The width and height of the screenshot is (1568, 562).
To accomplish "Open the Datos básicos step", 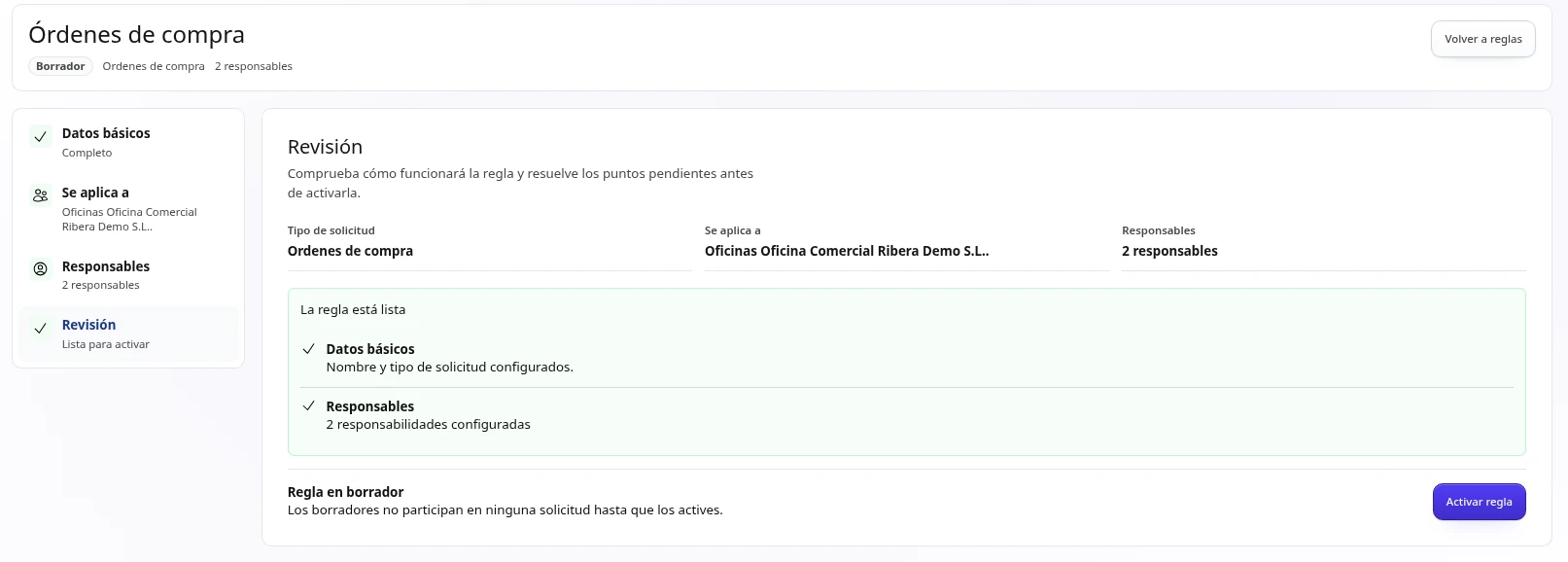I will tap(128, 142).
